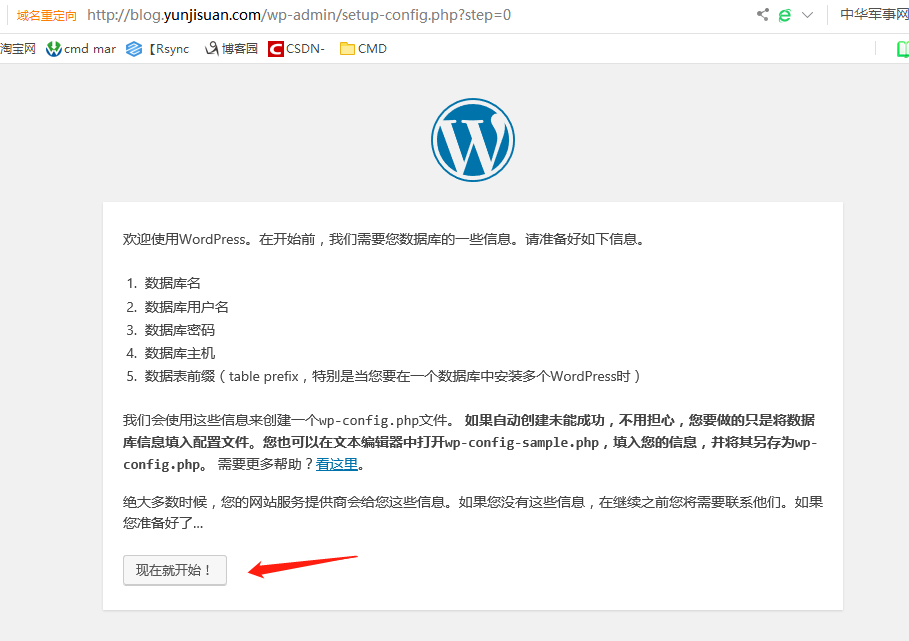
Task: Open the CMD bookmarks folder
Action: [363, 49]
